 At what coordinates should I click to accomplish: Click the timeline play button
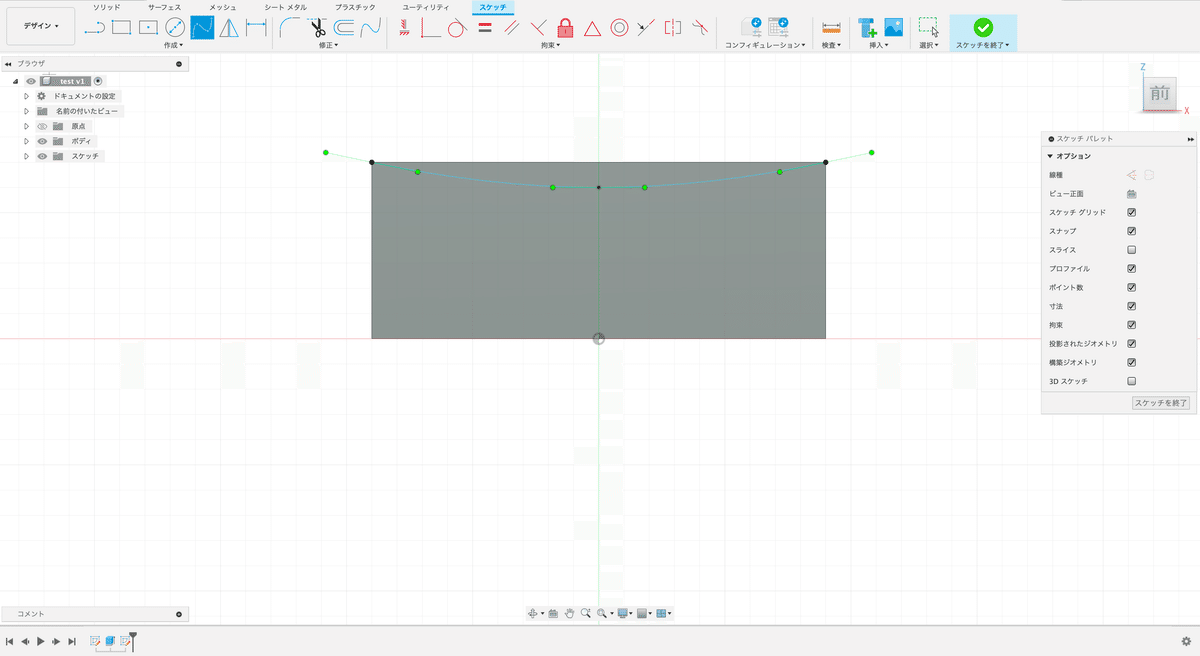(40, 641)
